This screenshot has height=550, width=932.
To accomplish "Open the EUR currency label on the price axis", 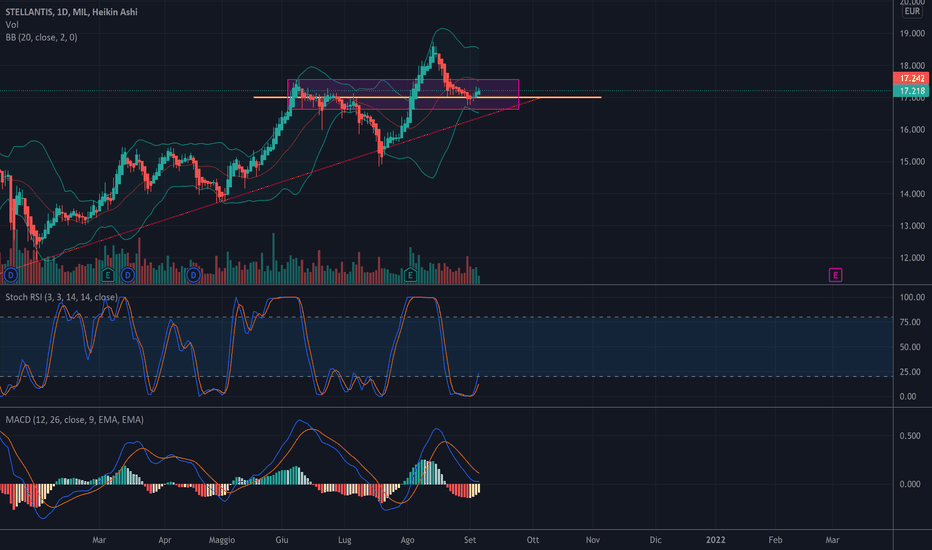I will (912, 11).
